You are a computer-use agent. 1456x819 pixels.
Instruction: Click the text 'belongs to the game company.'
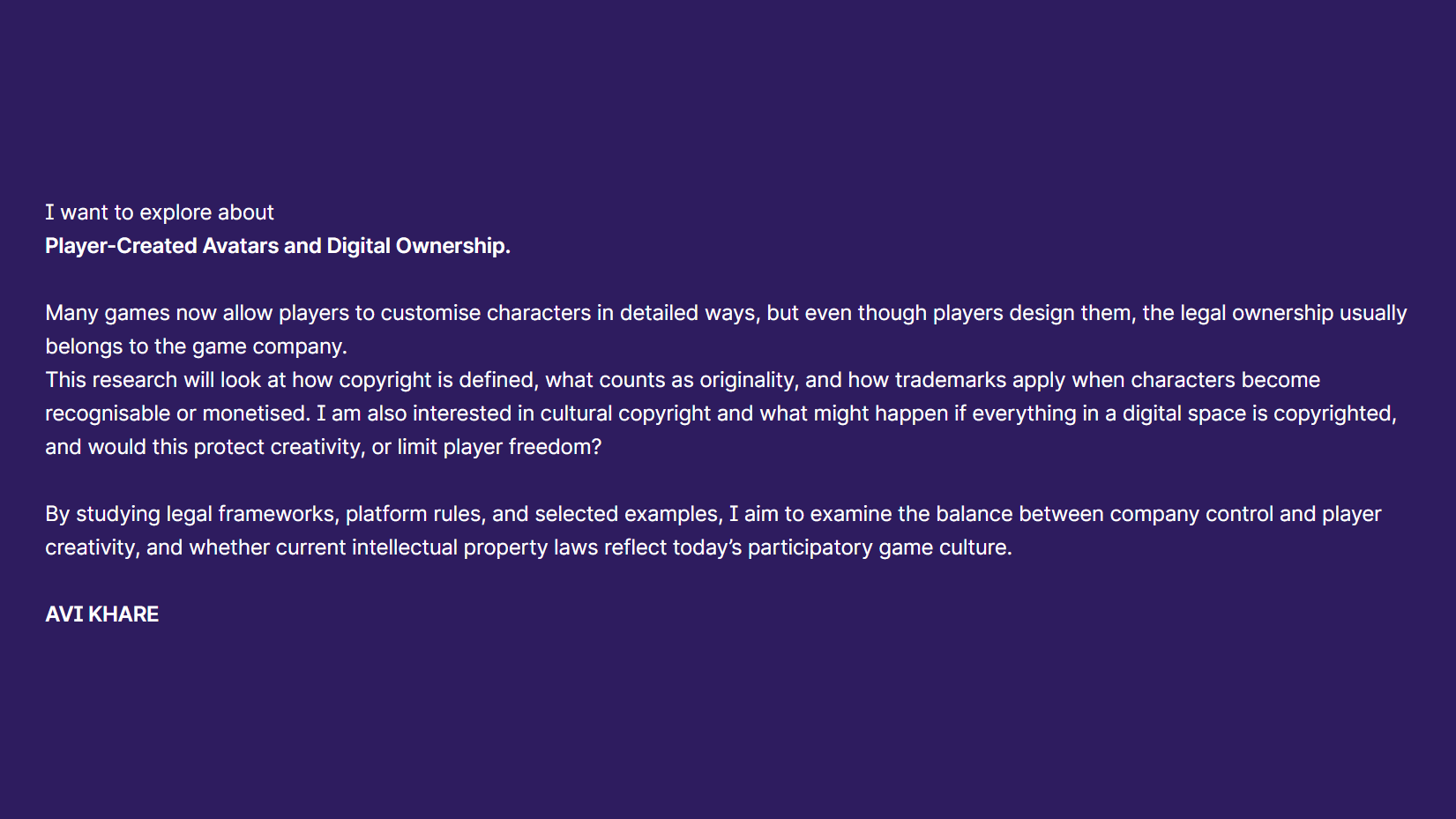[197, 346]
